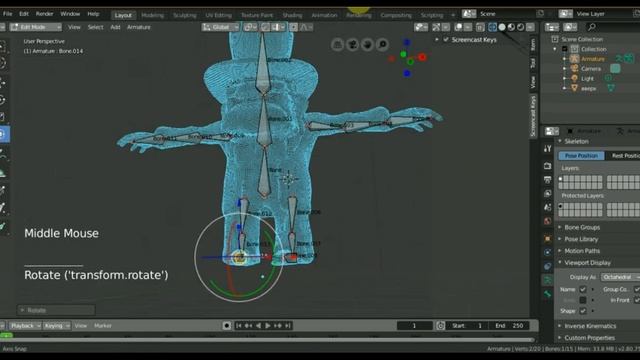Expand the Custom Properties panel
The width and height of the screenshot is (640, 360).
[x=589, y=338]
